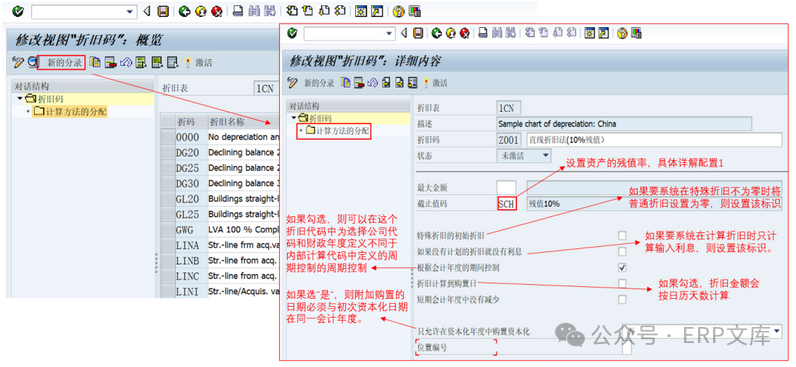The image size is (796, 367).
Task: Click the print icon in the detail window toolbar
Action: pos(483,34)
